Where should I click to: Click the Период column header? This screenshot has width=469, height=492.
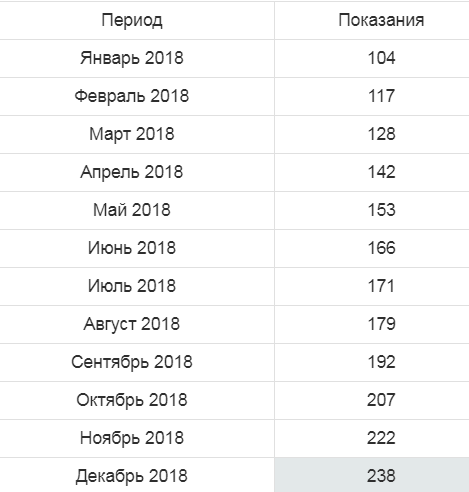coord(132,20)
